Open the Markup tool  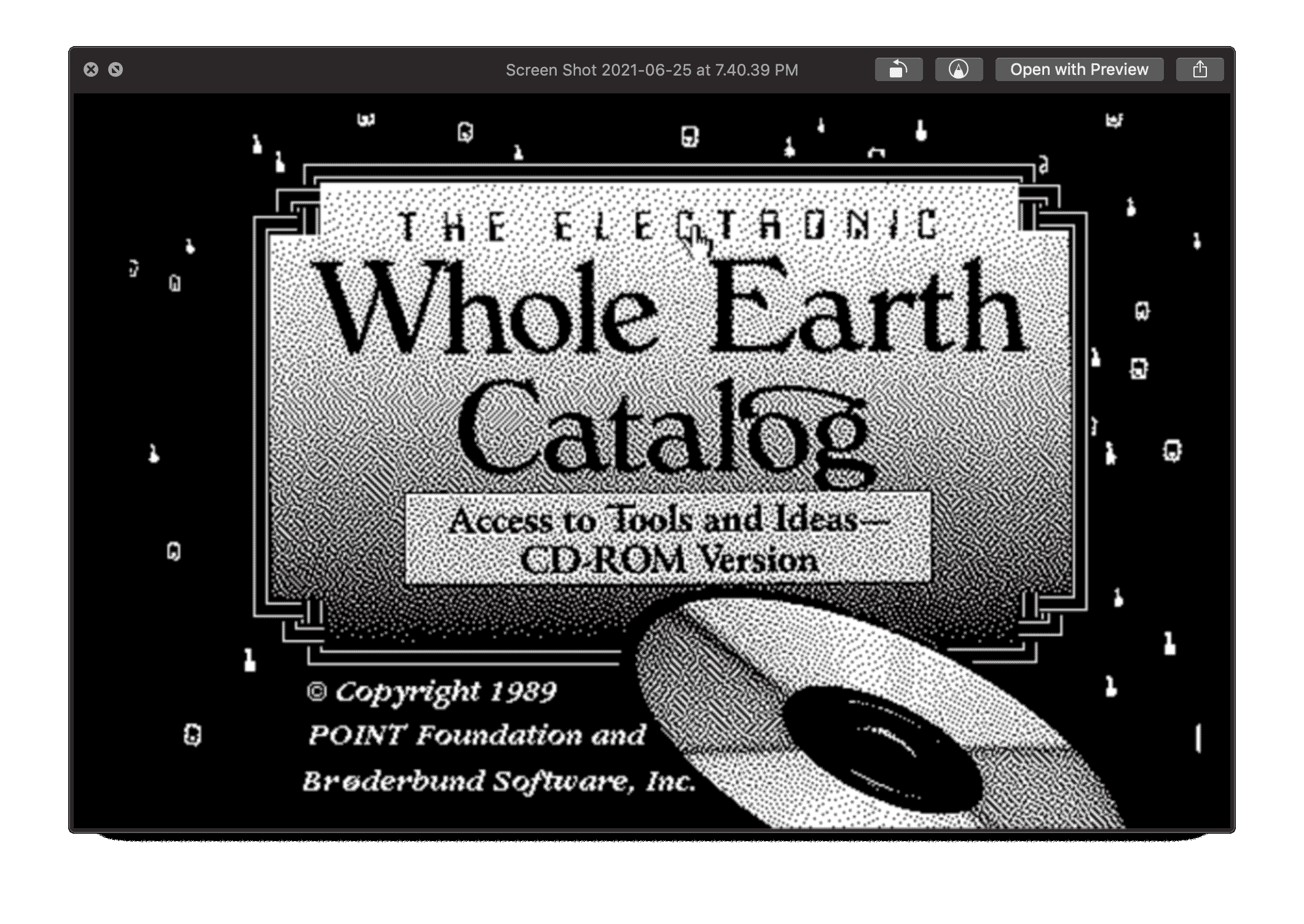[959, 69]
